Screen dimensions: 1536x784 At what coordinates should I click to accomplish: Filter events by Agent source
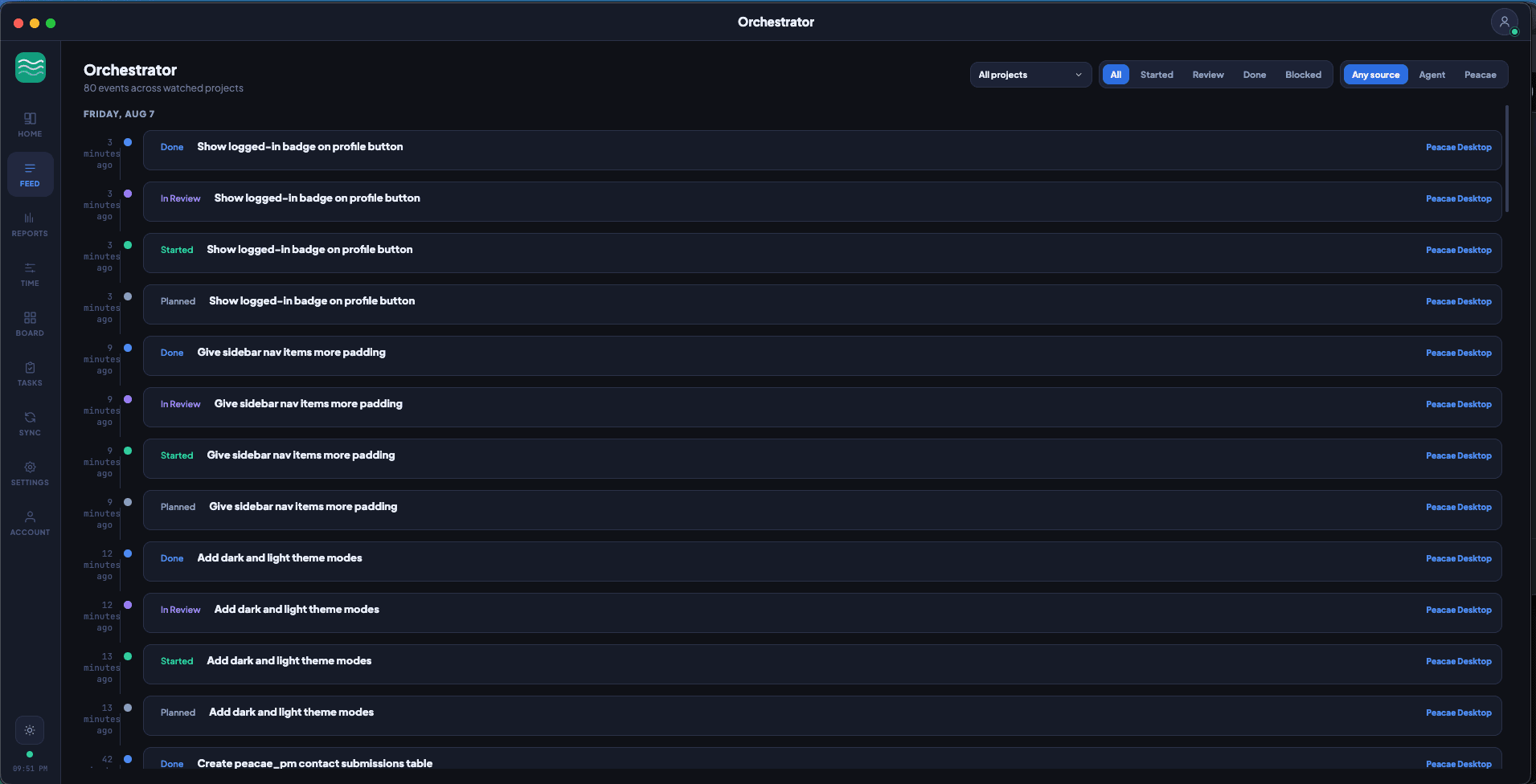(1432, 75)
